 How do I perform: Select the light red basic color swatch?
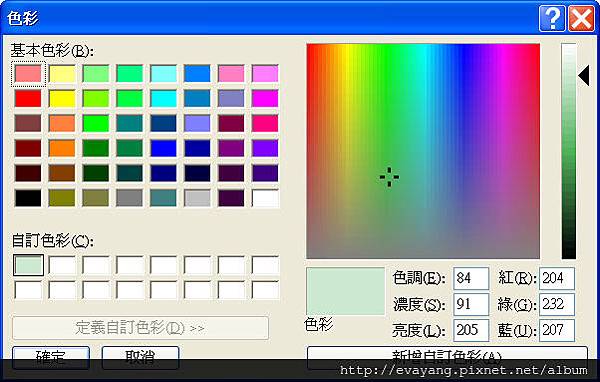pyautogui.click(x=28, y=74)
